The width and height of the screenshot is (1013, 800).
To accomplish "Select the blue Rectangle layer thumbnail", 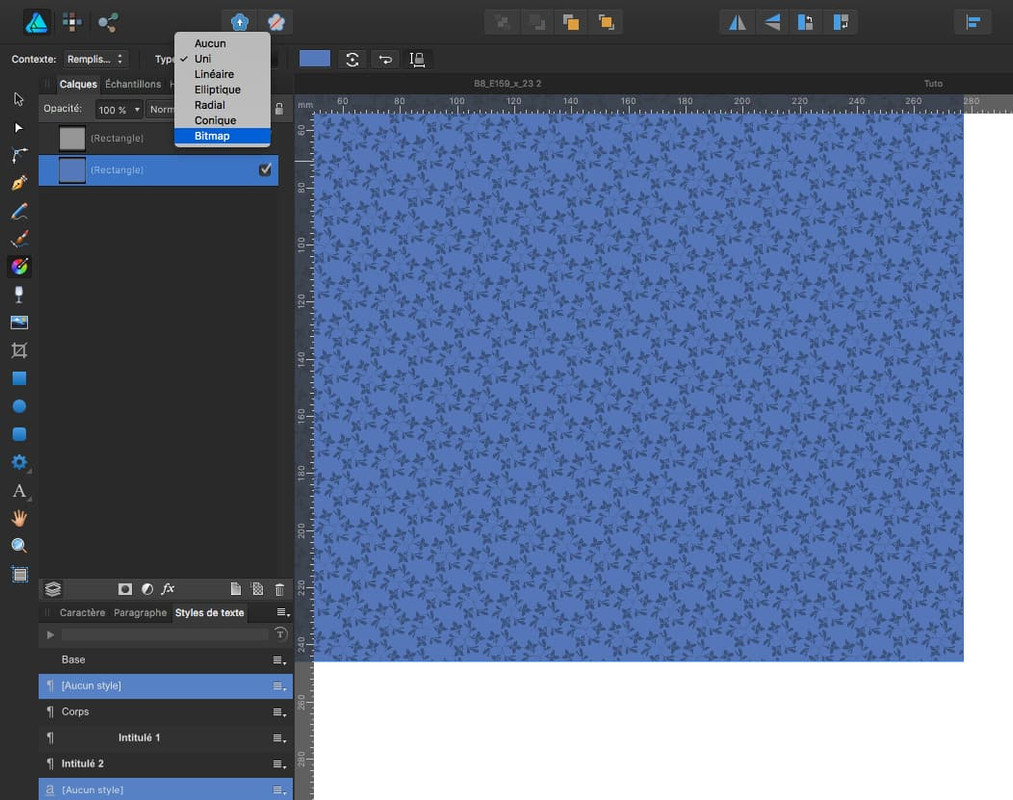I will [72, 170].
